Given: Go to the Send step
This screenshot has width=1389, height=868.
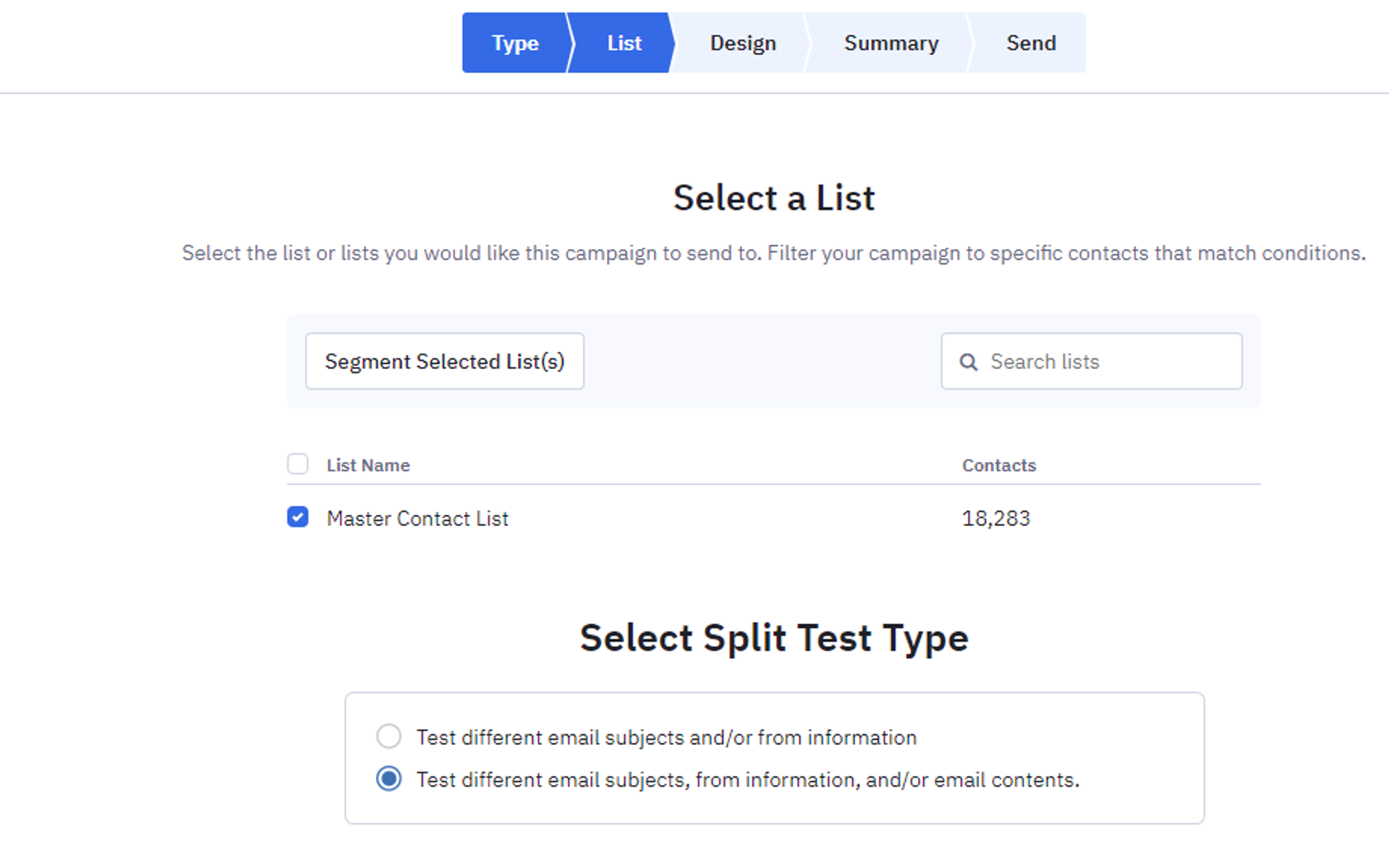Looking at the screenshot, I should tap(1031, 43).
